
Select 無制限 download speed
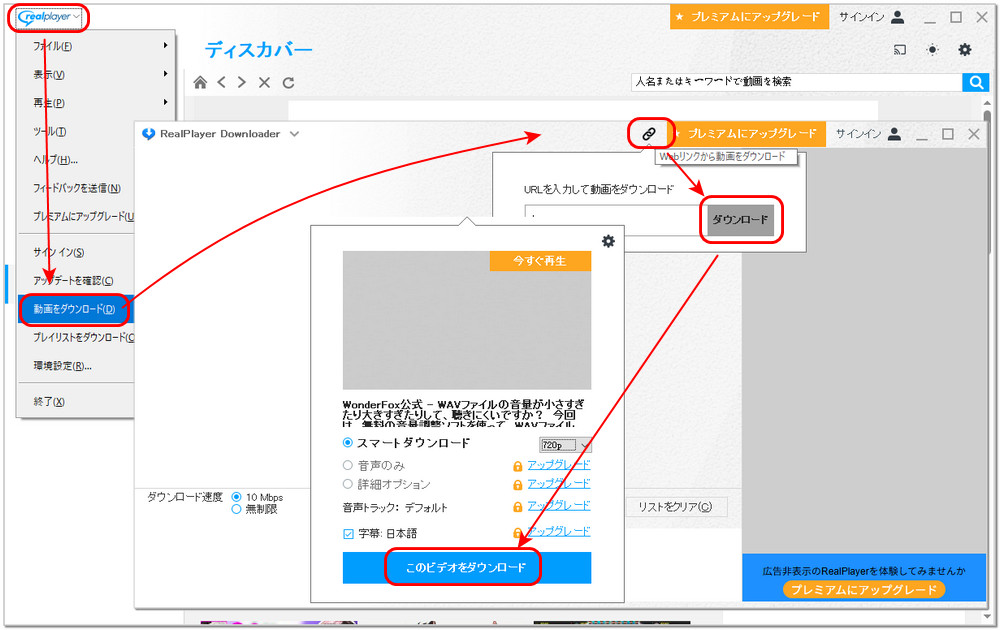tap(237, 509)
